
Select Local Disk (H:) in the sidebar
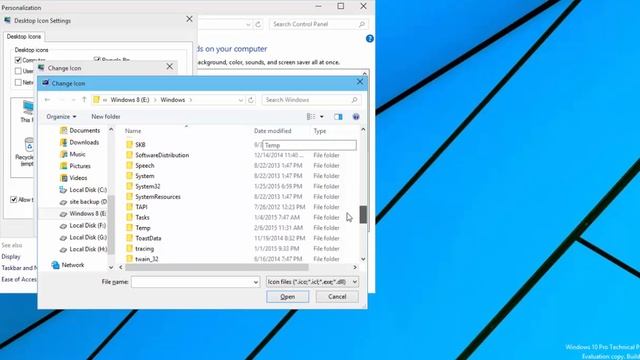click(x=88, y=249)
